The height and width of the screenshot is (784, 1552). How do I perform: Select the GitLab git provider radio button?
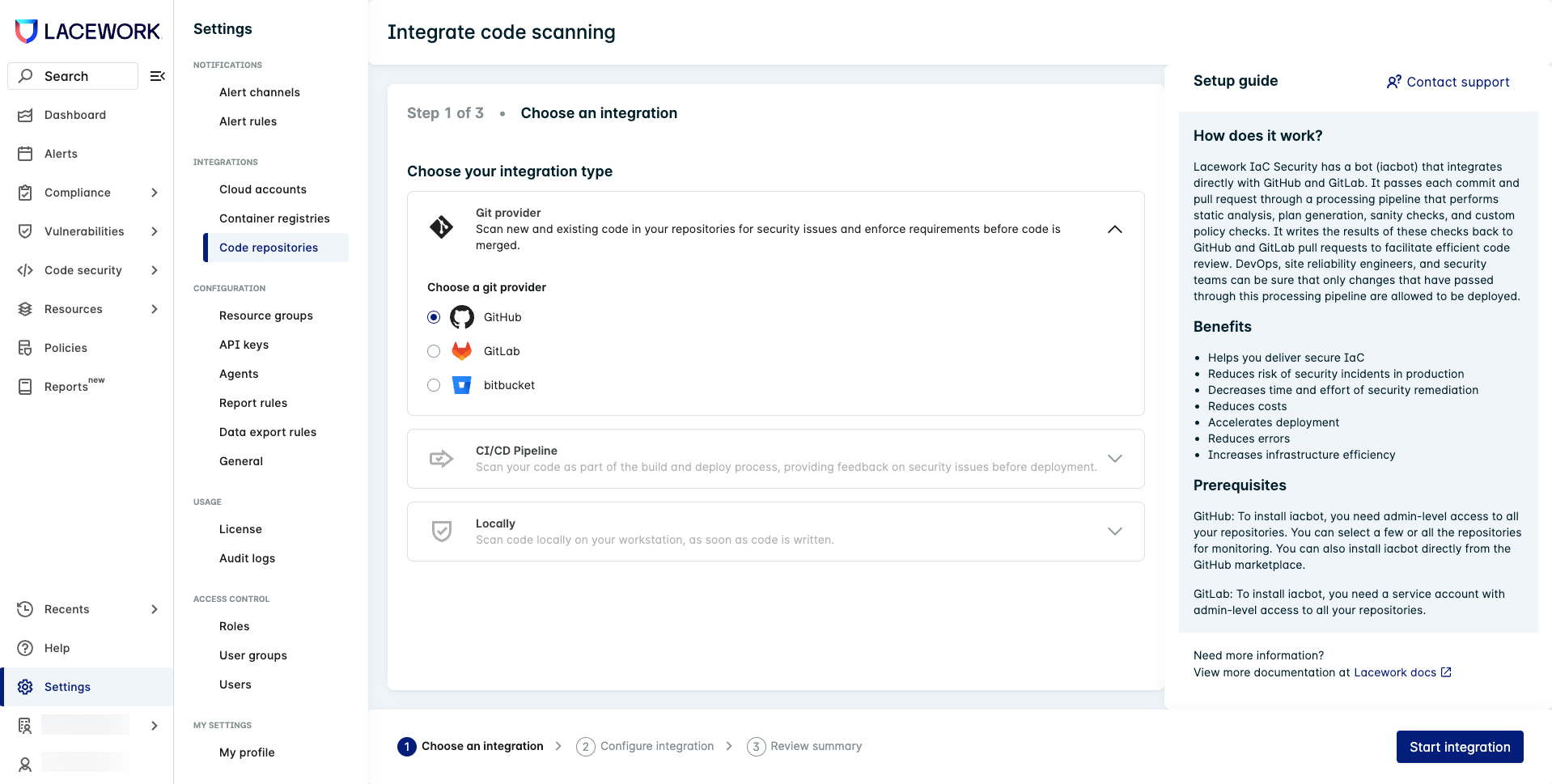(x=434, y=350)
